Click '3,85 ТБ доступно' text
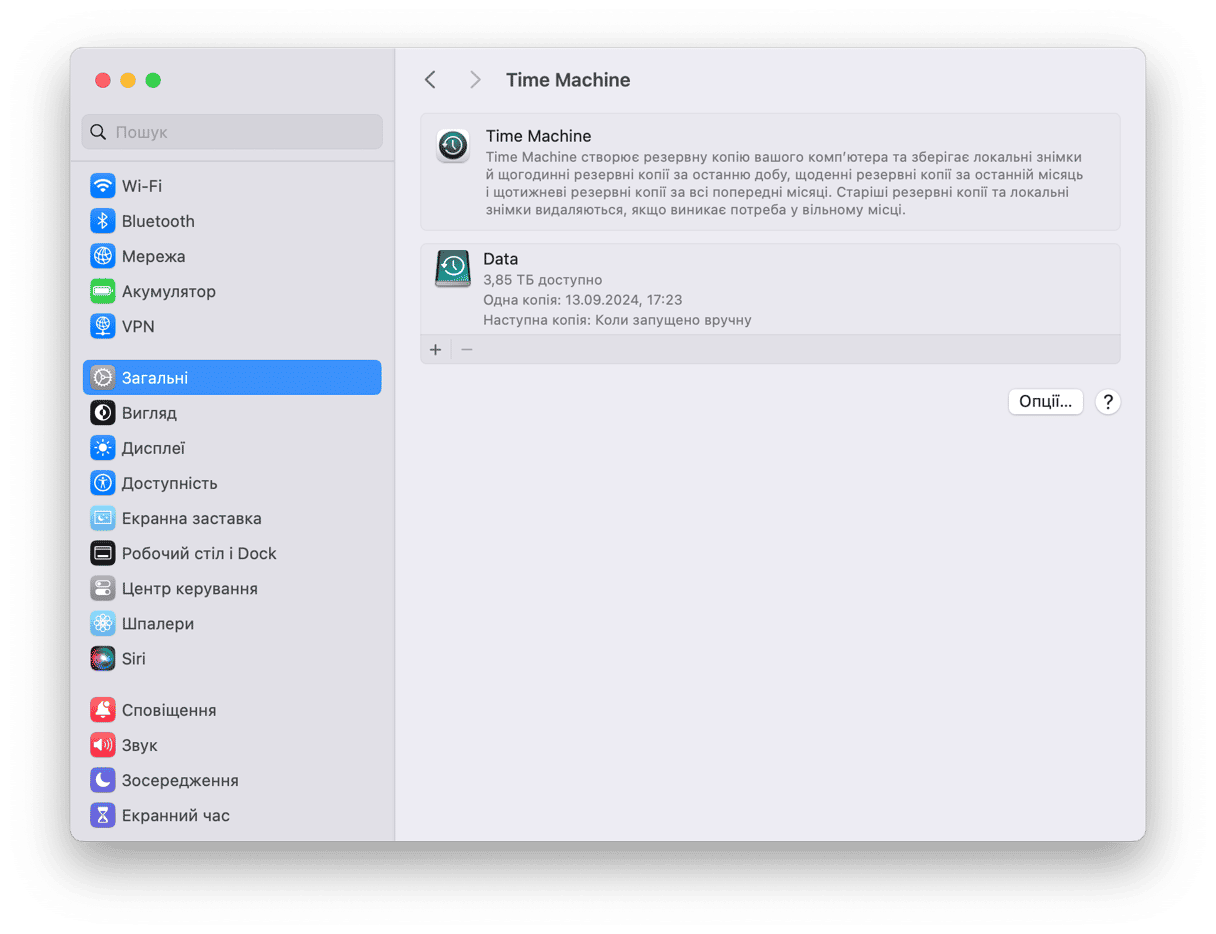This screenshot has width=1216, height=934. (542, 280)
